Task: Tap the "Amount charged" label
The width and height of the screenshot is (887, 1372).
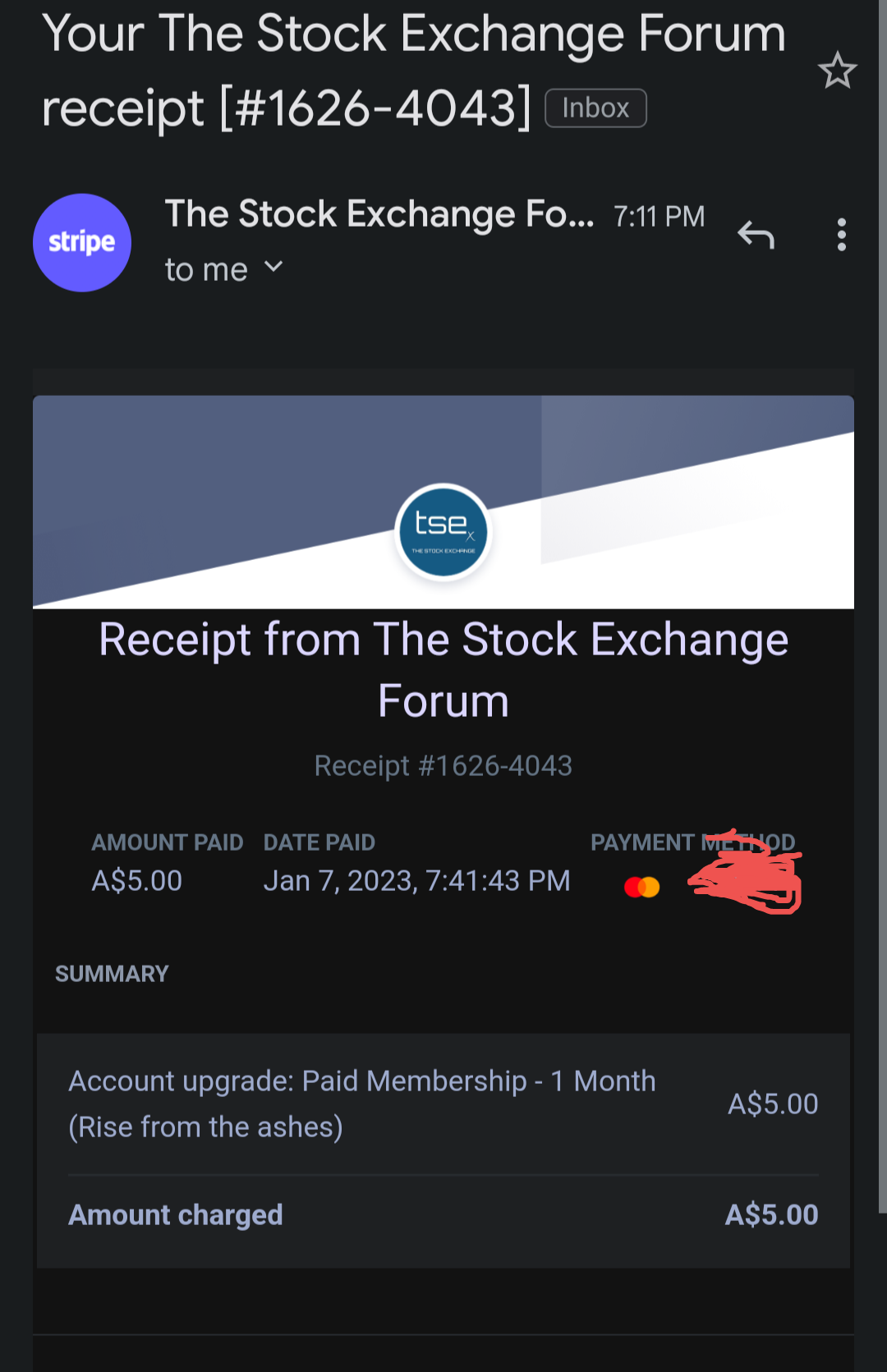Action: click(175, 1214)
